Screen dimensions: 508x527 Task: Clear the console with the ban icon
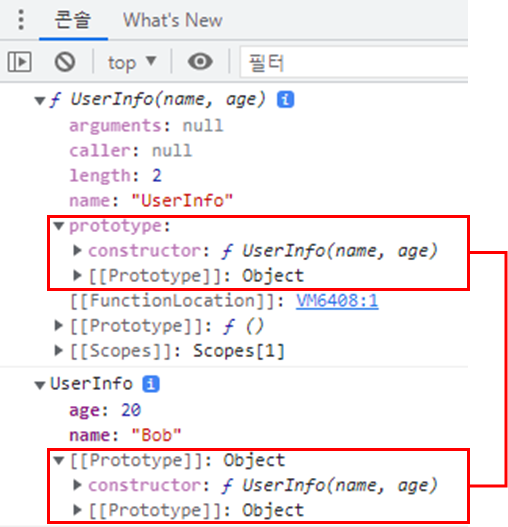(x=65, y=62)
